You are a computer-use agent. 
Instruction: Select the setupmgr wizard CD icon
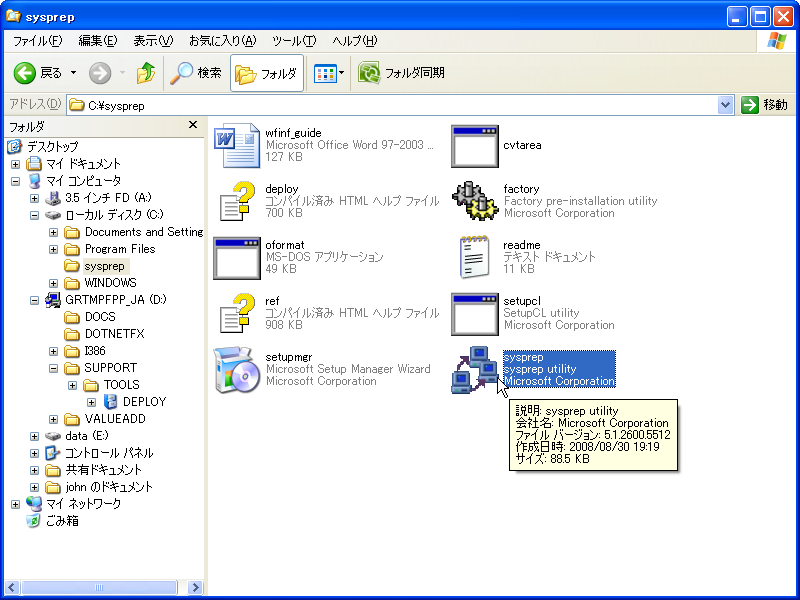(236, 369)
